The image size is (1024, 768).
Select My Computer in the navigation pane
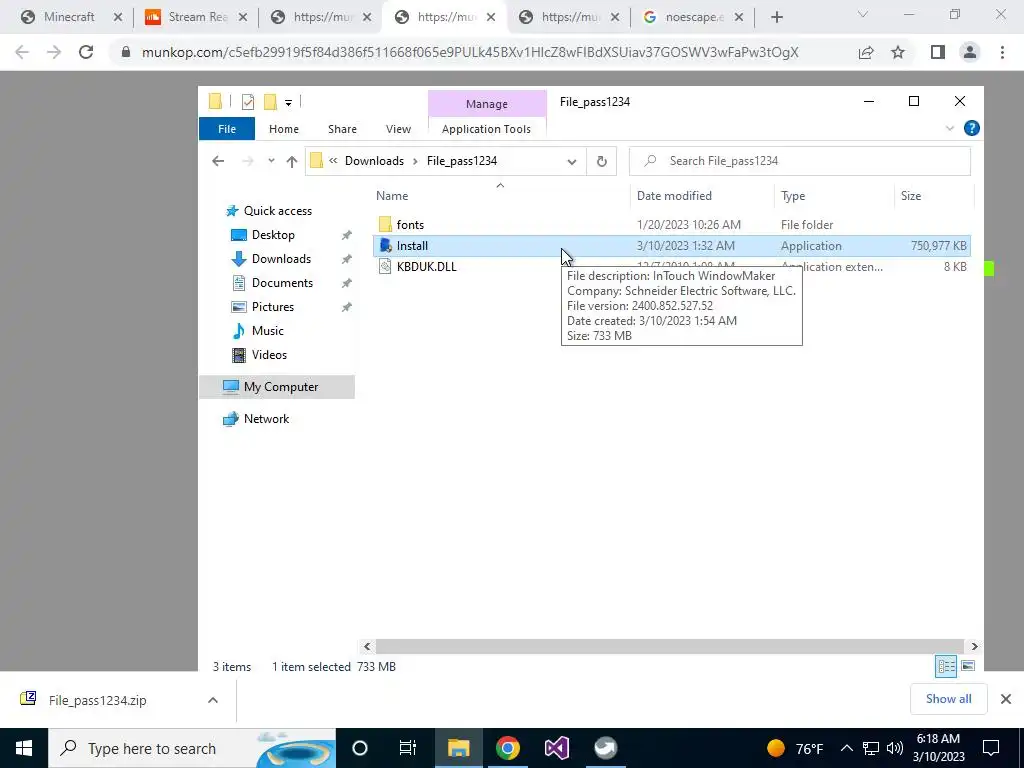click(x=277, y=387)
